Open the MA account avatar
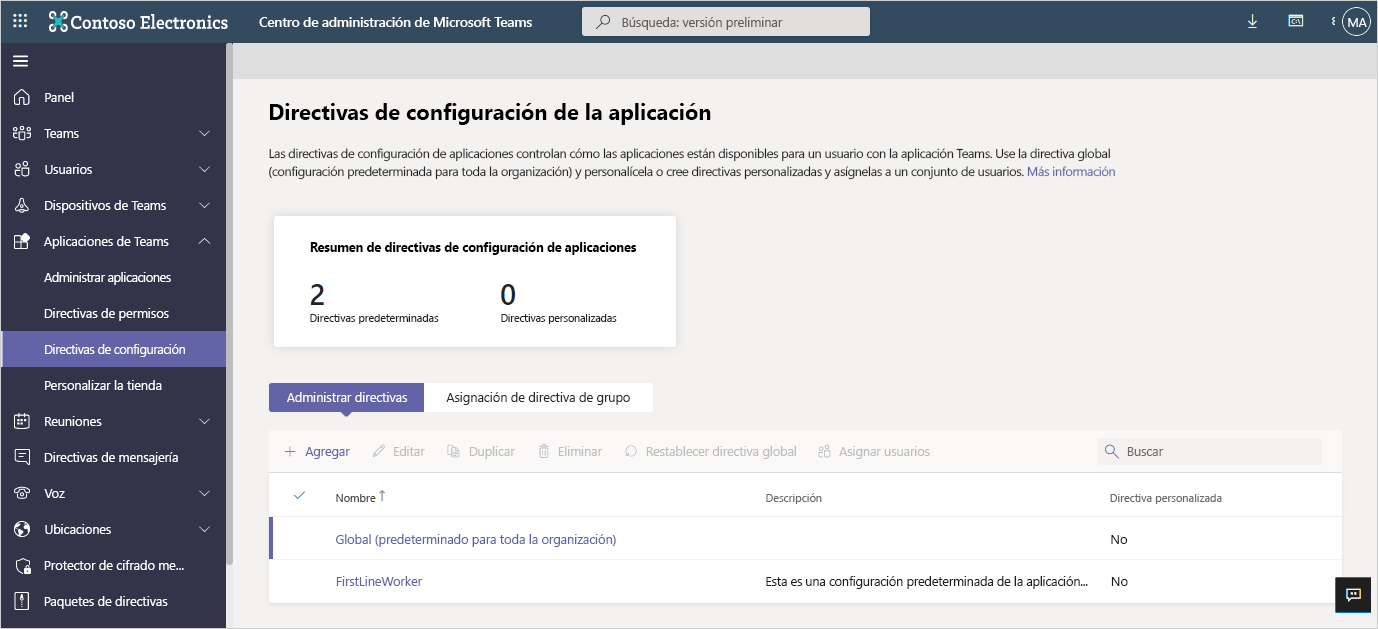The height and width of the screenshot is (629, 1378). [x=1356, y=22]
